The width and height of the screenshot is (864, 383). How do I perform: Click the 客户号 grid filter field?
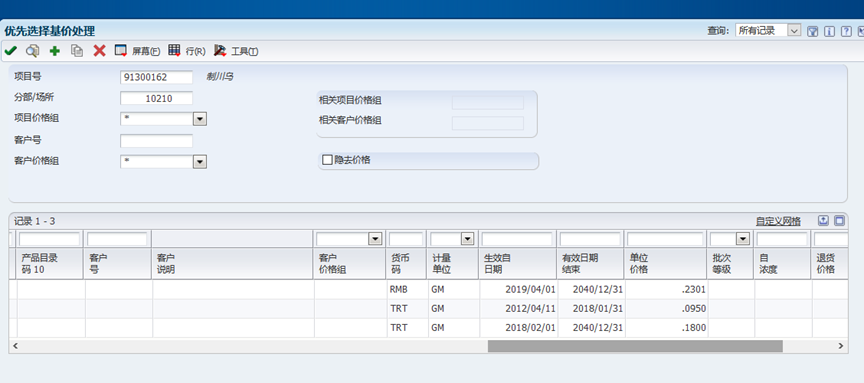(x=117, y=239)
